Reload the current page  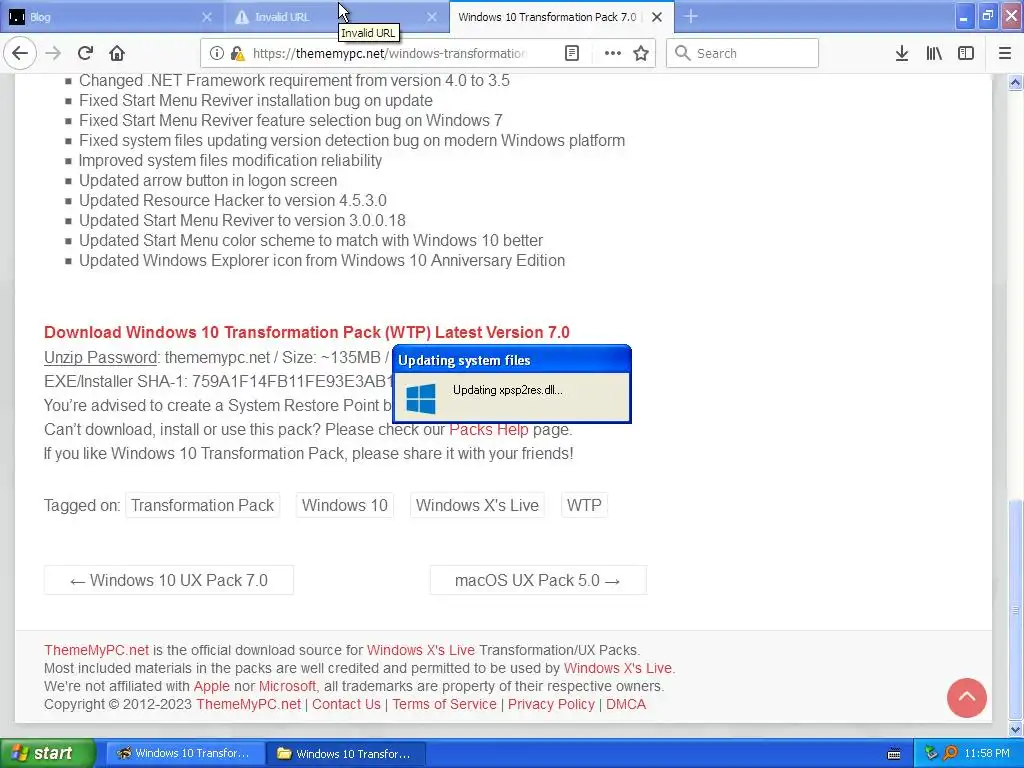coord(86,54)
